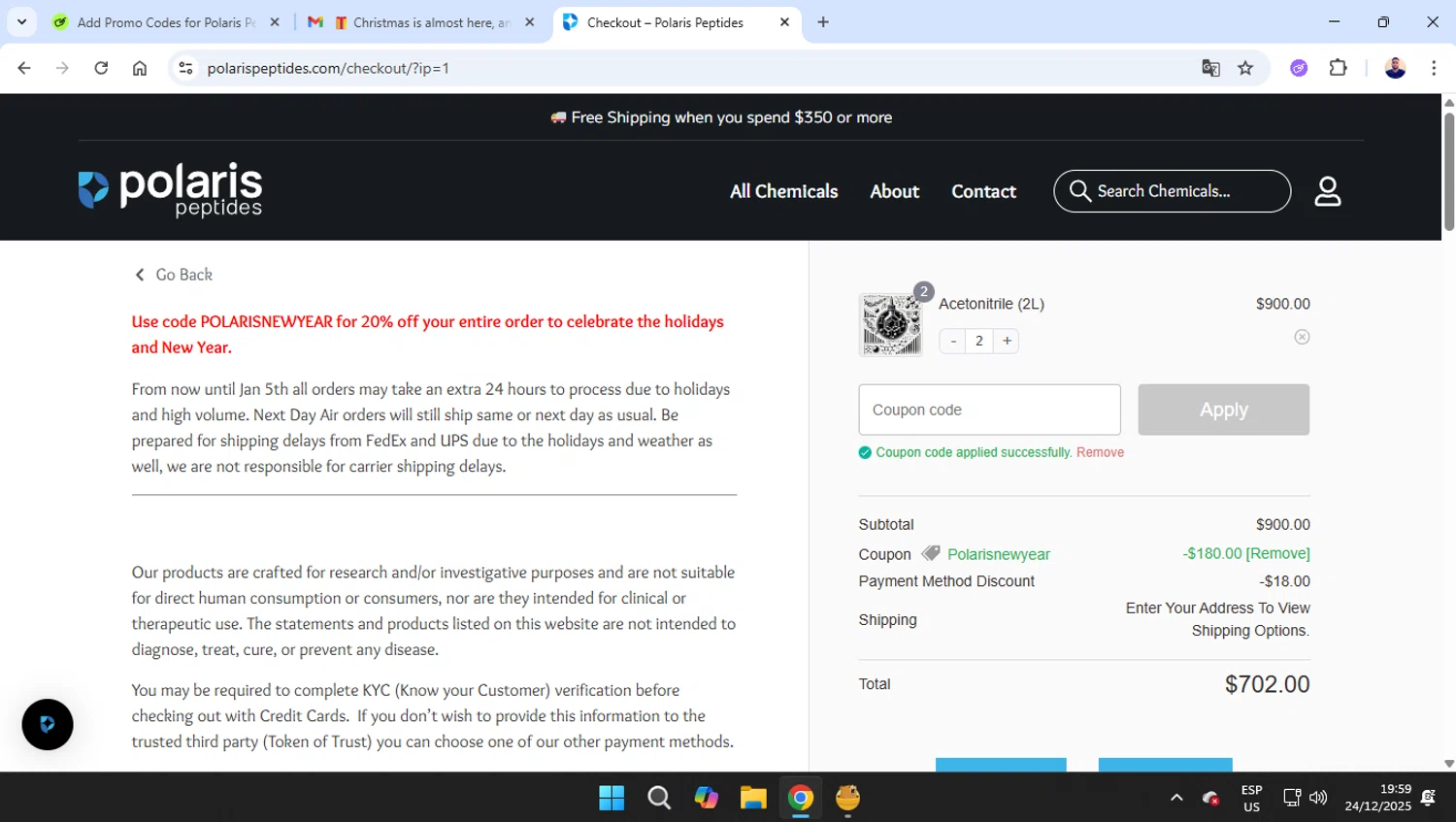Click Remove next to coupon applied message

tap(1100, 452)
